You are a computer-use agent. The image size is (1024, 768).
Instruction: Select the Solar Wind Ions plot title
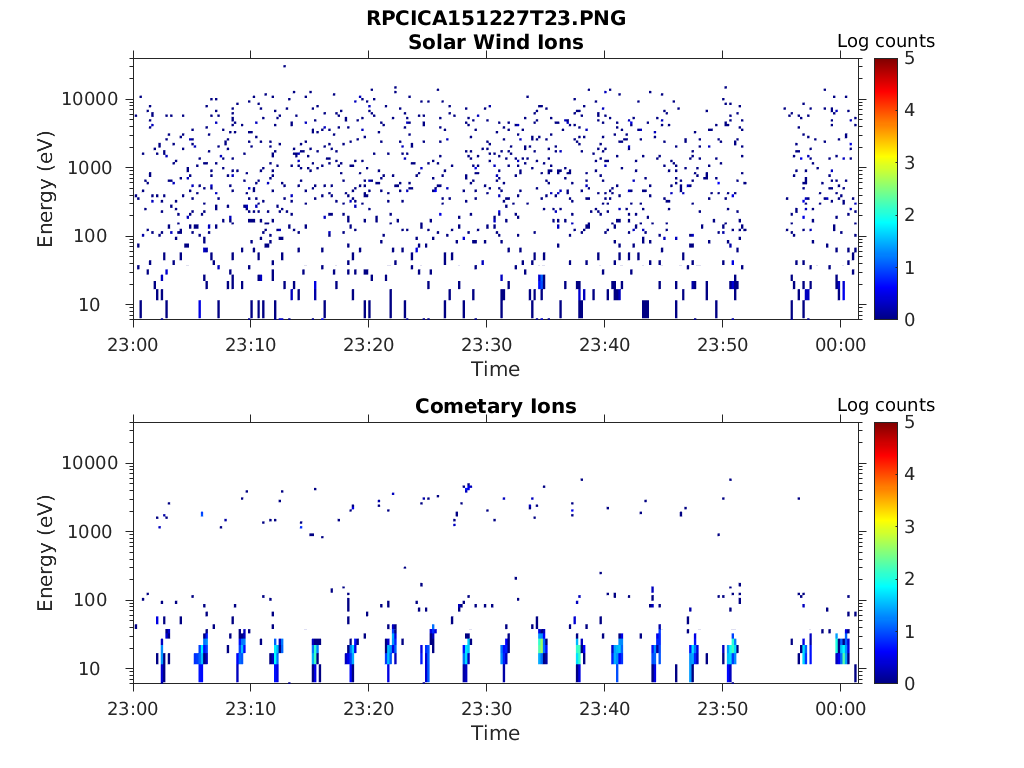(496, 42)
